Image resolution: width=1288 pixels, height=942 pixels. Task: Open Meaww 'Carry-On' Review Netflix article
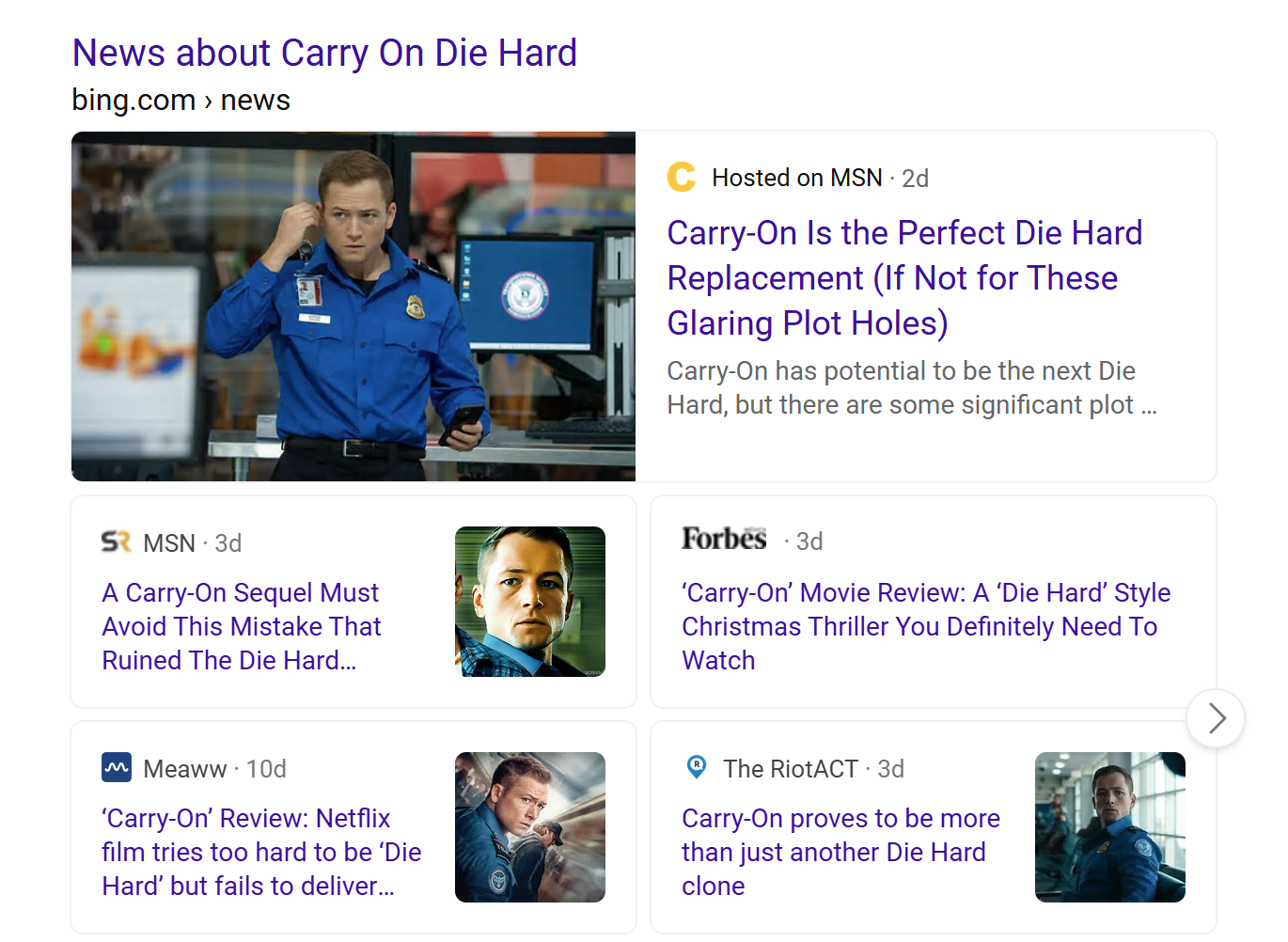(x=260, y=852)
